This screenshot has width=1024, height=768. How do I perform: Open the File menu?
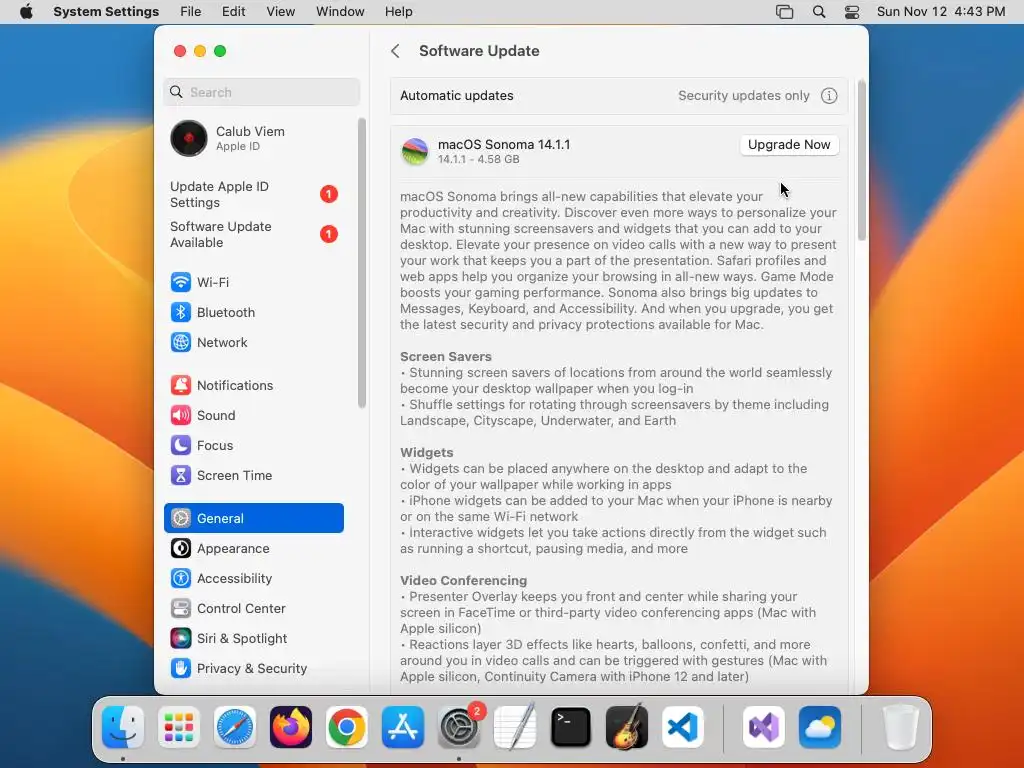click(191, 12)
